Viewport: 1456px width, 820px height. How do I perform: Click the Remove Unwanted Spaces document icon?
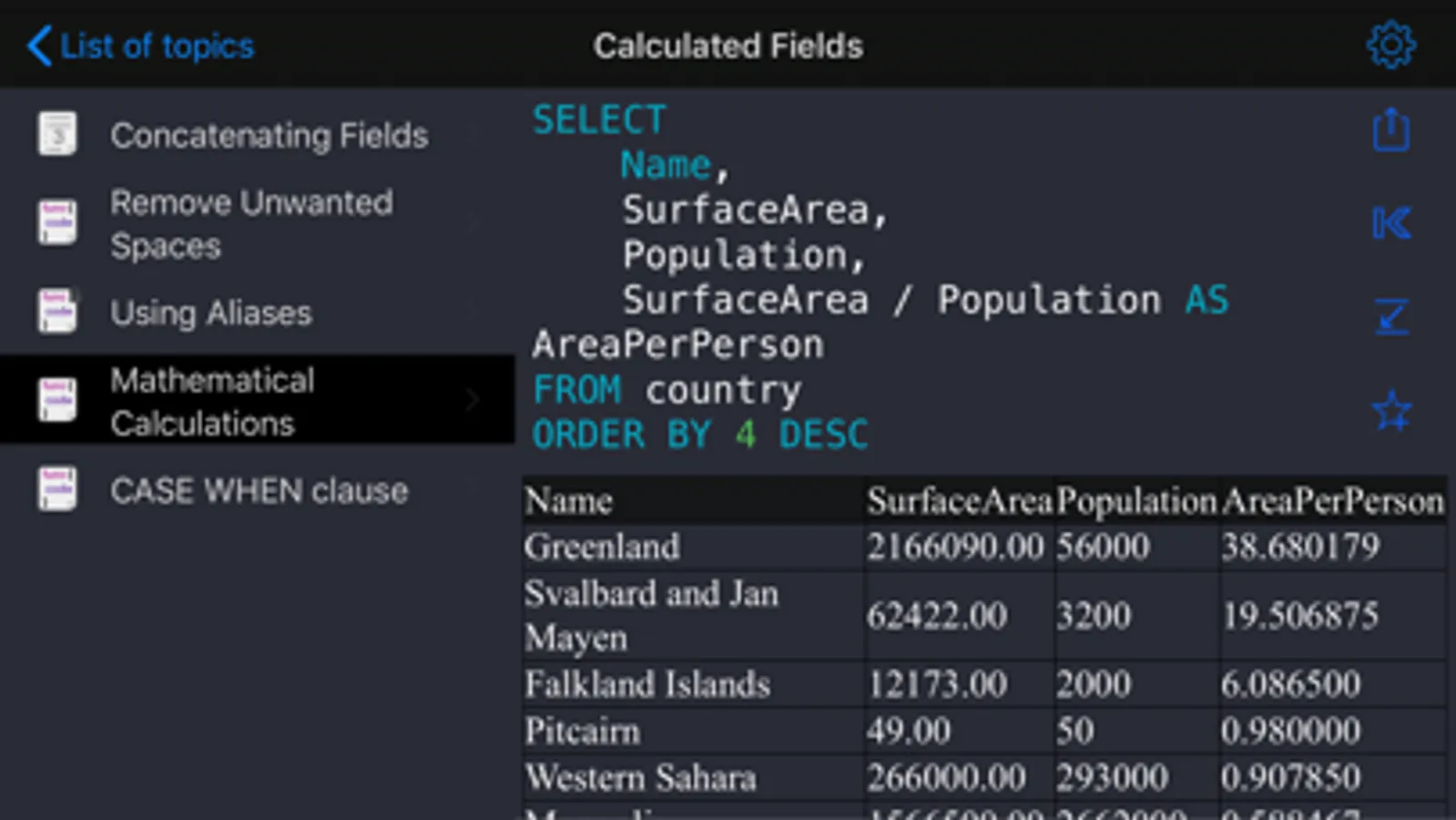57,223
